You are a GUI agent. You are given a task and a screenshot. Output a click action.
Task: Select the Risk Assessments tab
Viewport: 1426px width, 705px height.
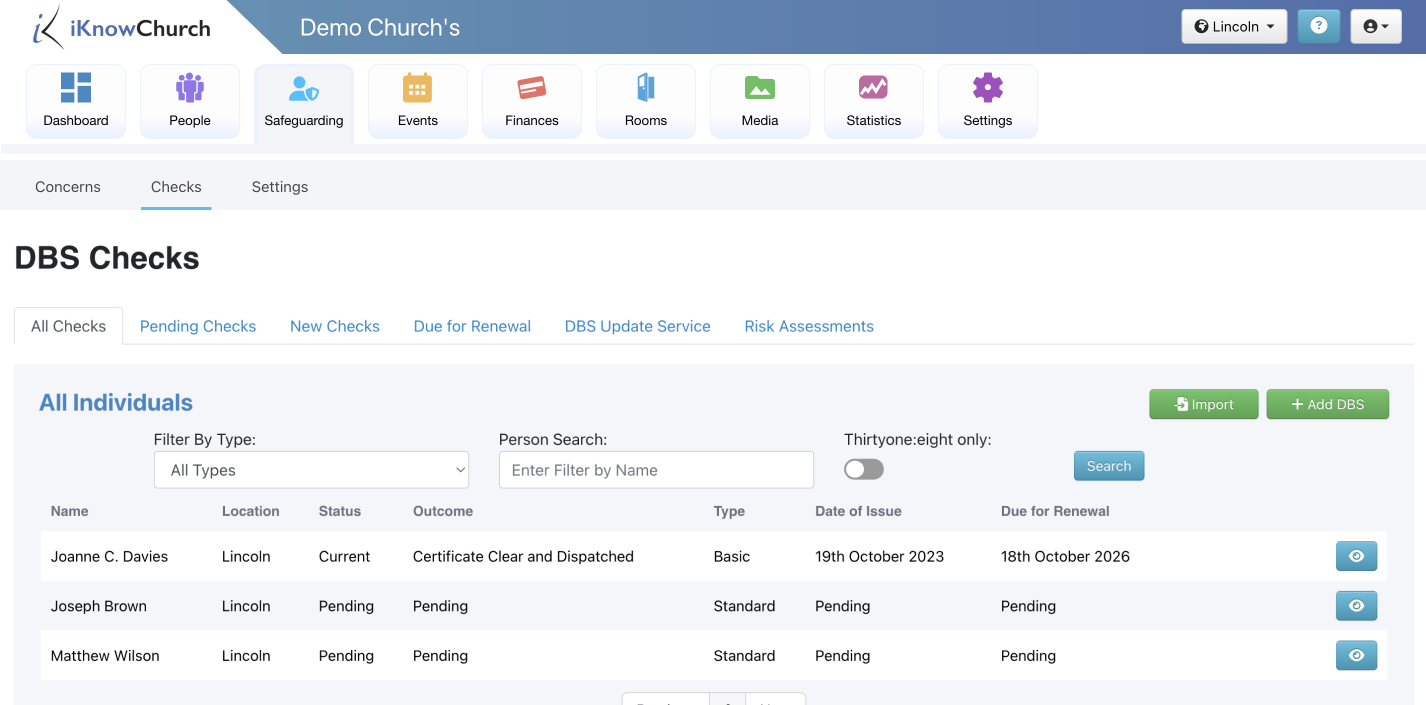(809, 326)
